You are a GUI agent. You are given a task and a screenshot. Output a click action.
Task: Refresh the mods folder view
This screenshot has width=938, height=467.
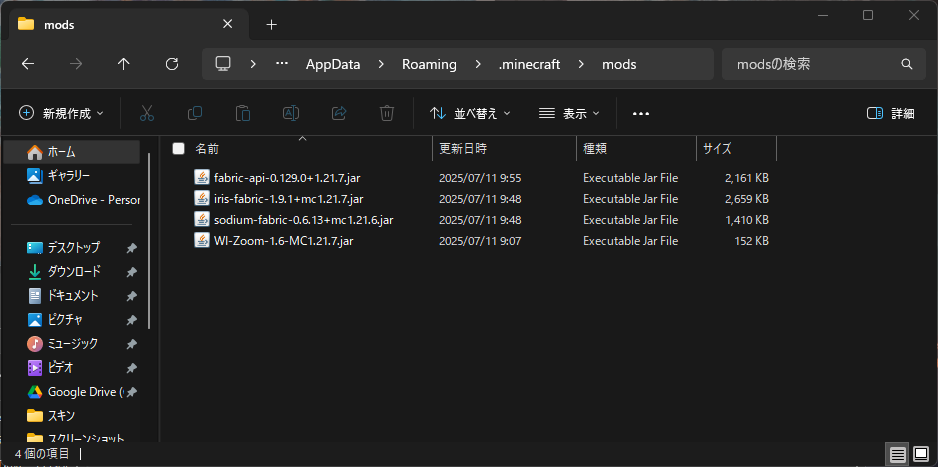pyautogui.click(x=172, y=64)
